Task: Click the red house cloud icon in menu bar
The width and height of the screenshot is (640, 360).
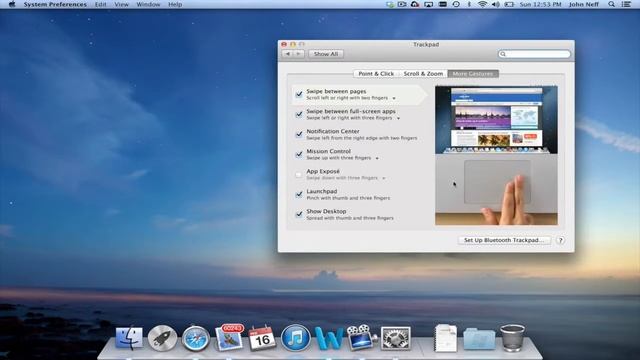Action: tap(415, 4)
